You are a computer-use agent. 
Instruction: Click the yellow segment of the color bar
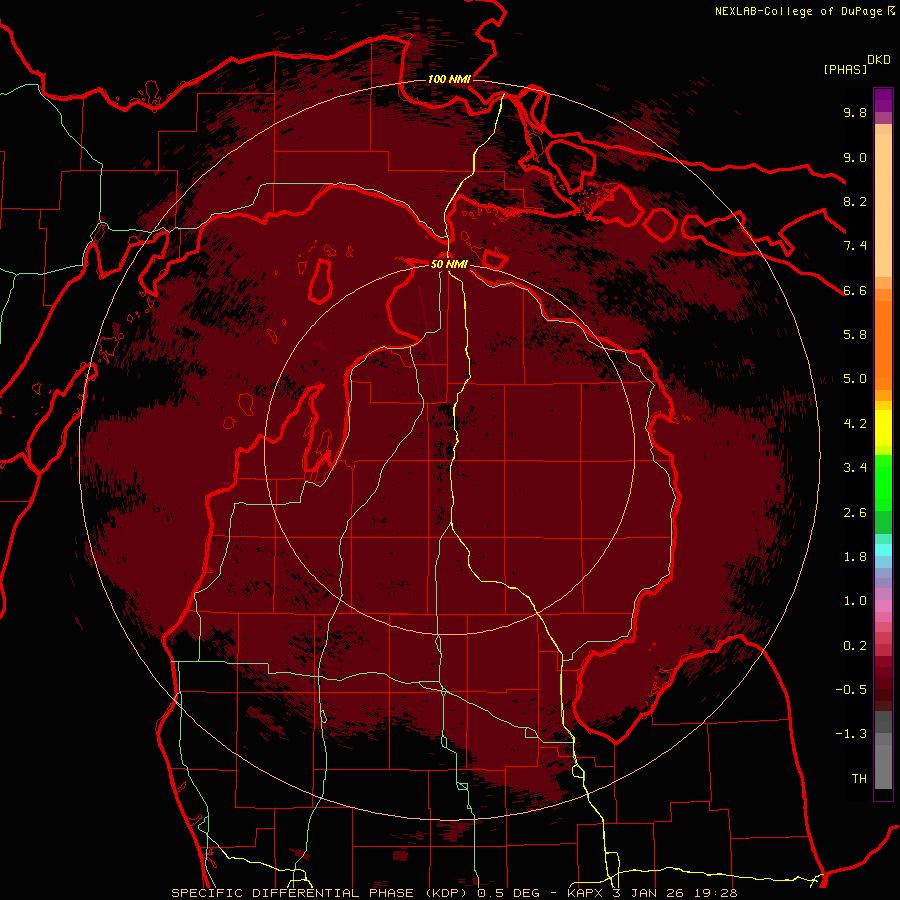coord(883,428)
